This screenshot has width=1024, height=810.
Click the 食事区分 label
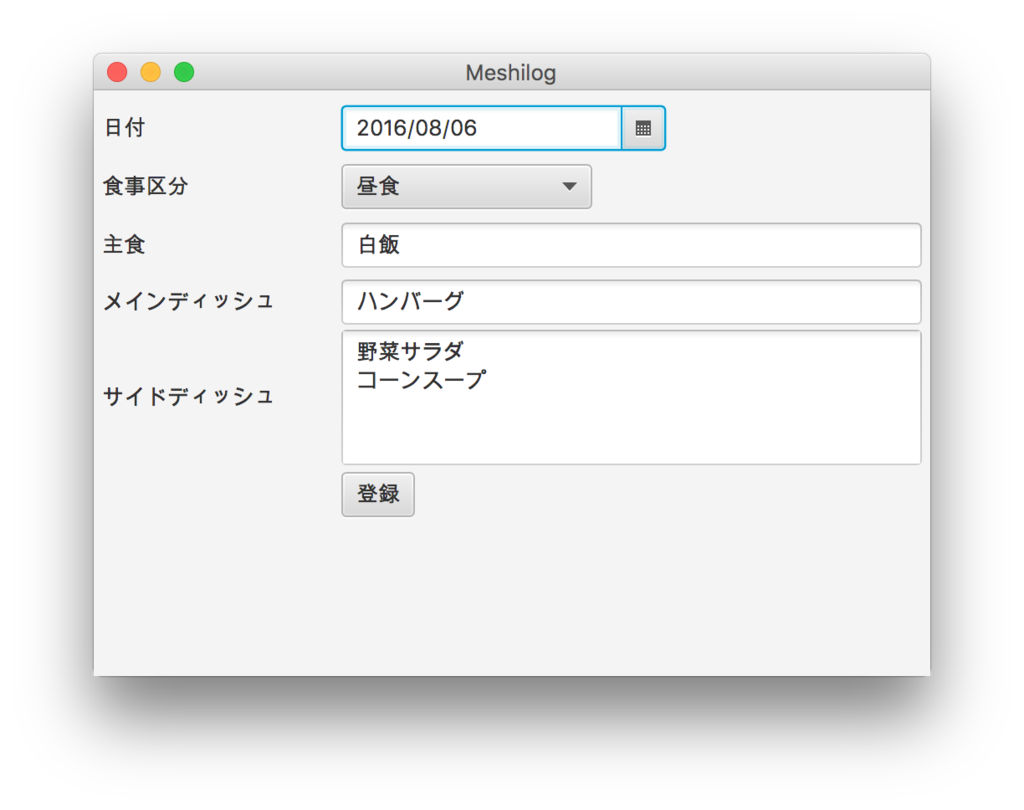click(x=146, y=186)
